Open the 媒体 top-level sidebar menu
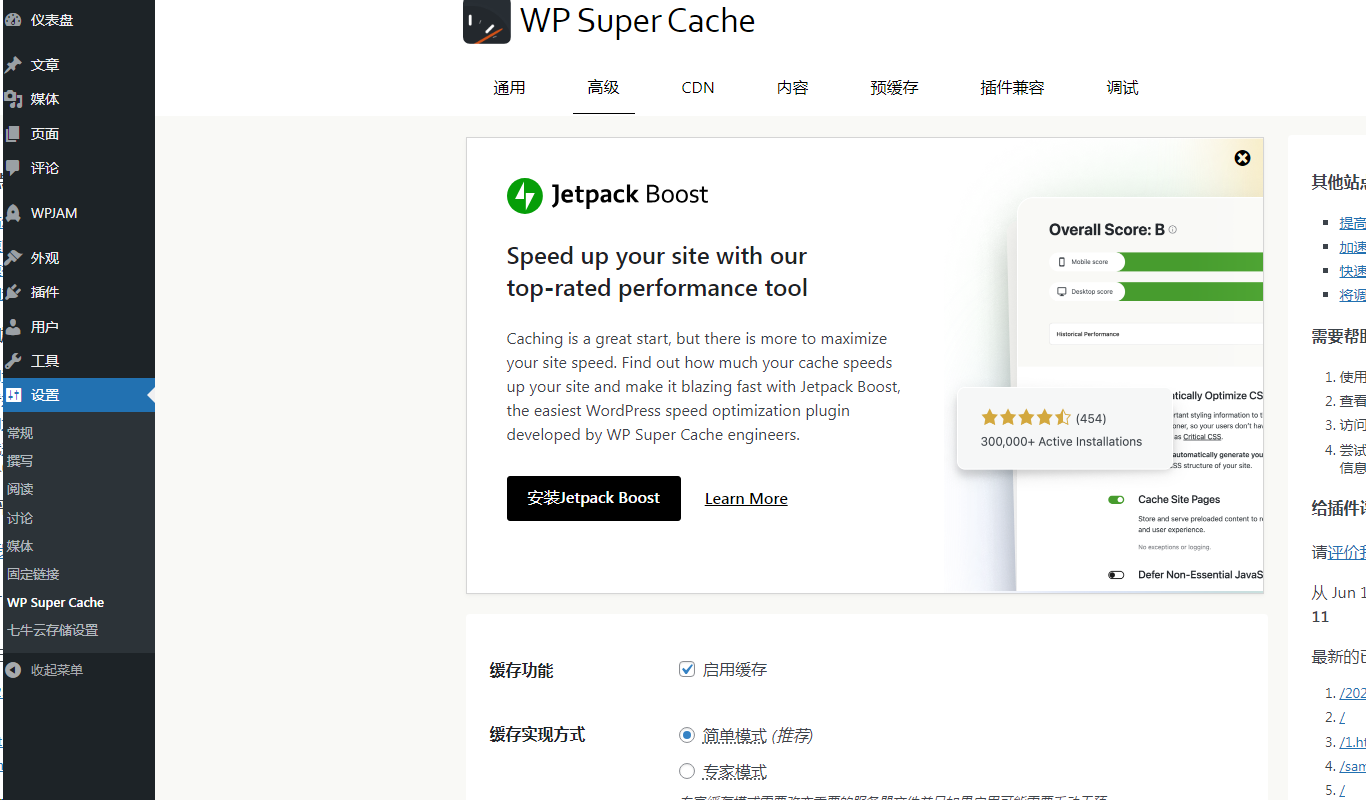1366x800 pixels. click(x=79, y=99)
